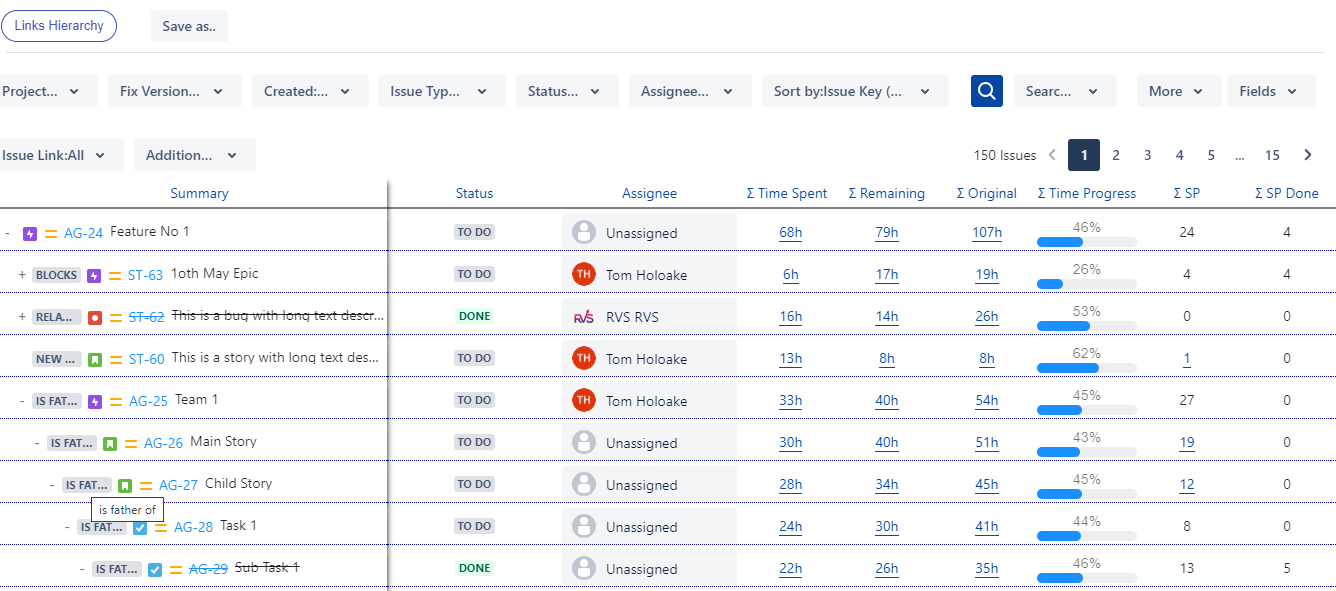This screenshot has width=1336, height=591.
Task: Click the Save as.. button
Action: coord(188,26)
